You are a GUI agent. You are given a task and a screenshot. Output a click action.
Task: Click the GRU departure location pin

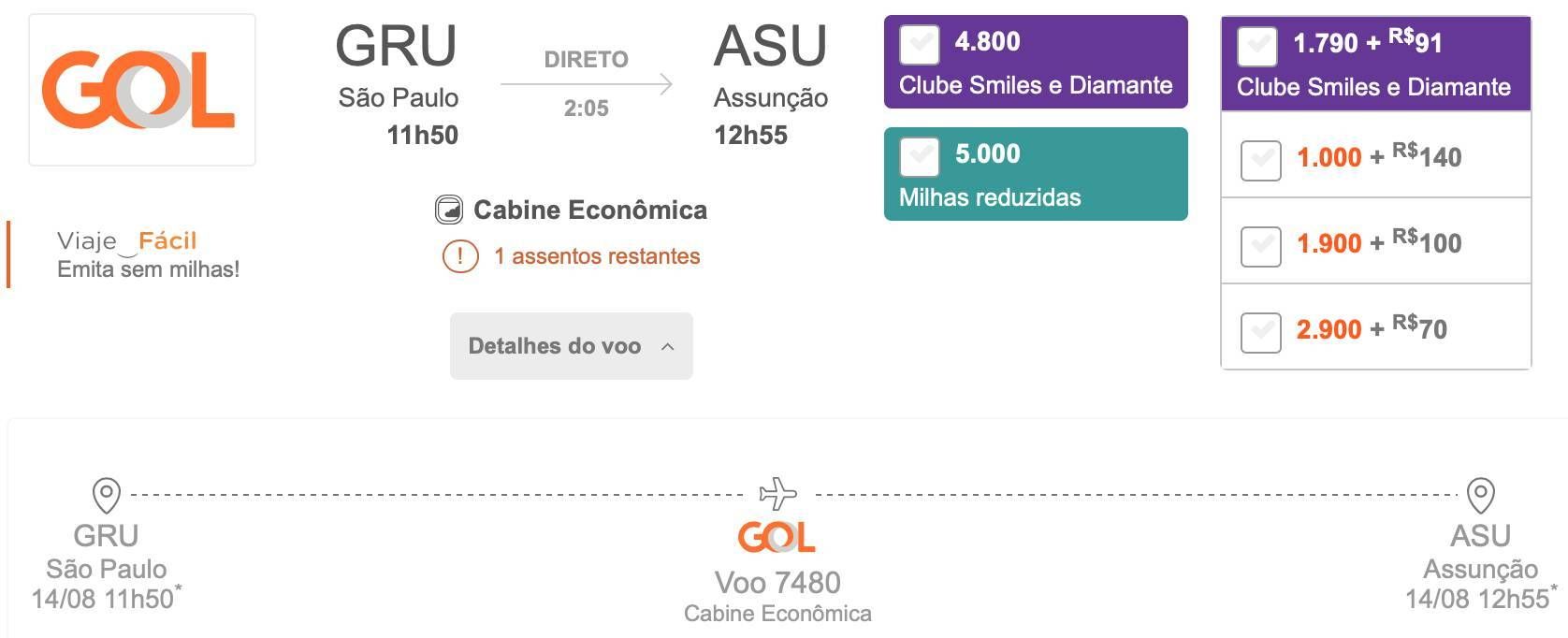point(107,495)
